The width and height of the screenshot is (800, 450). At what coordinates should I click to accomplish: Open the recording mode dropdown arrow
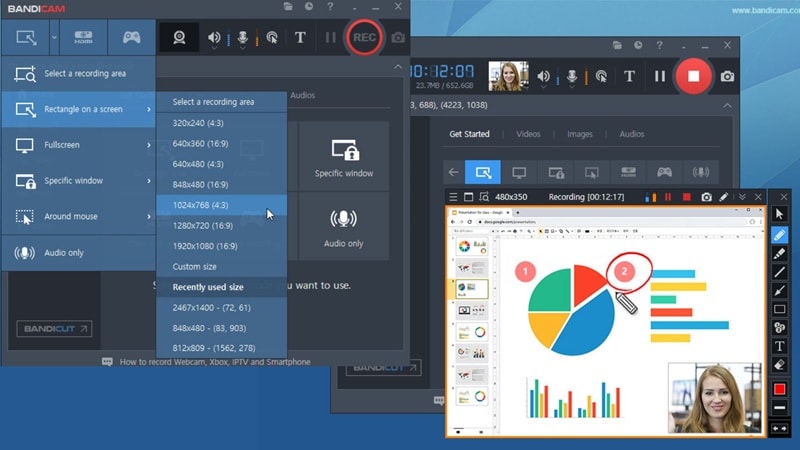[54, 37]
